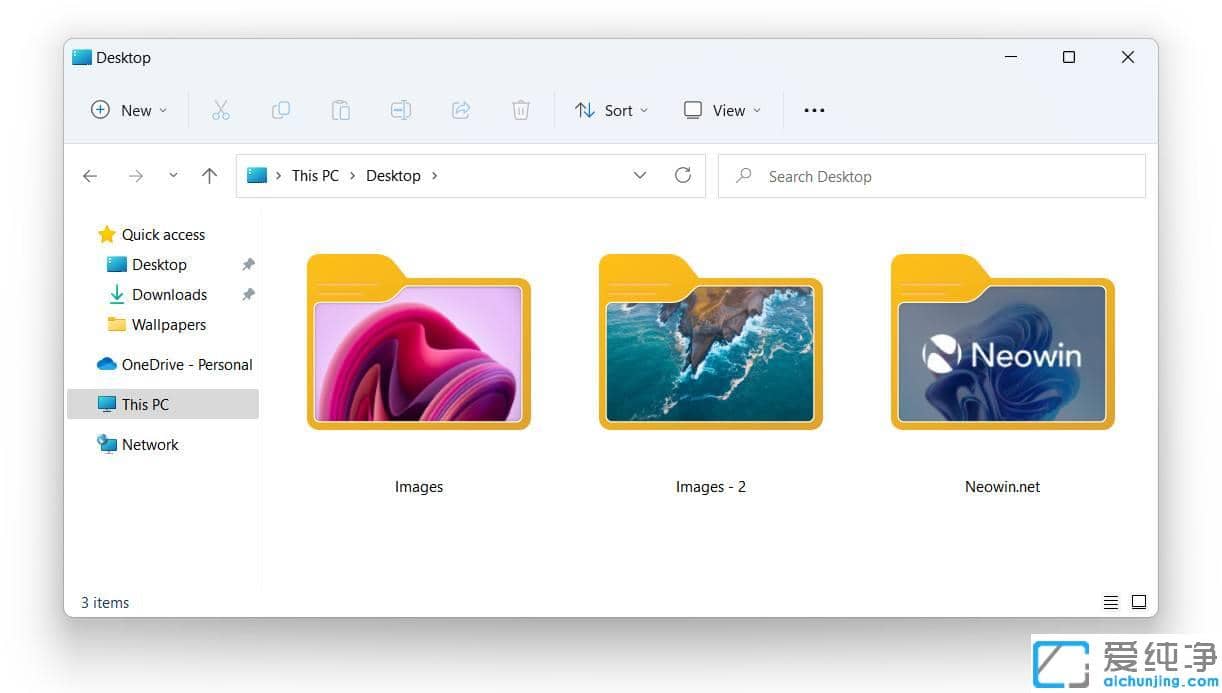Open the New item dropdown
Screen dimensions: 1222x693
tap(129, 110)
